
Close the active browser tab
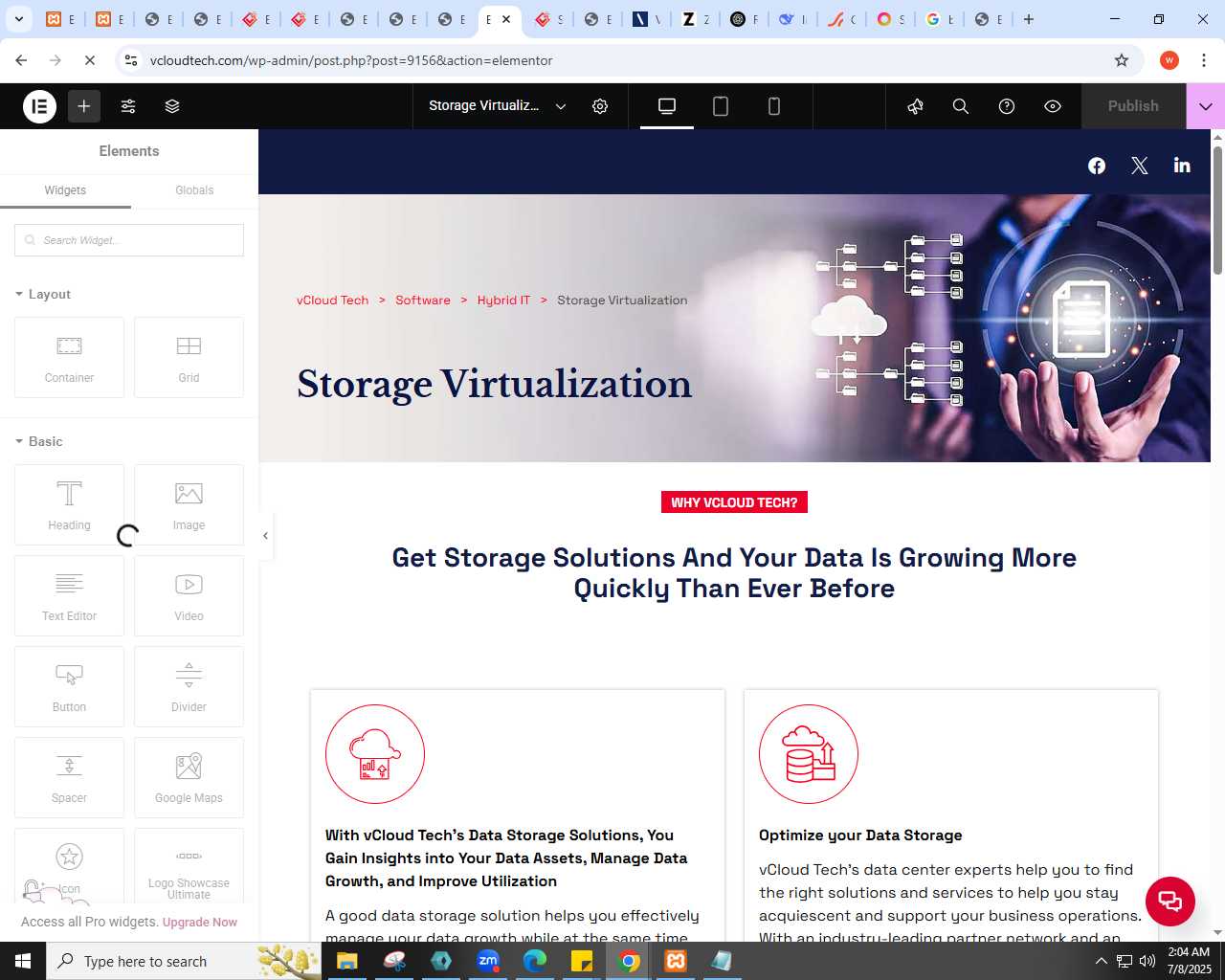(506, 19)
